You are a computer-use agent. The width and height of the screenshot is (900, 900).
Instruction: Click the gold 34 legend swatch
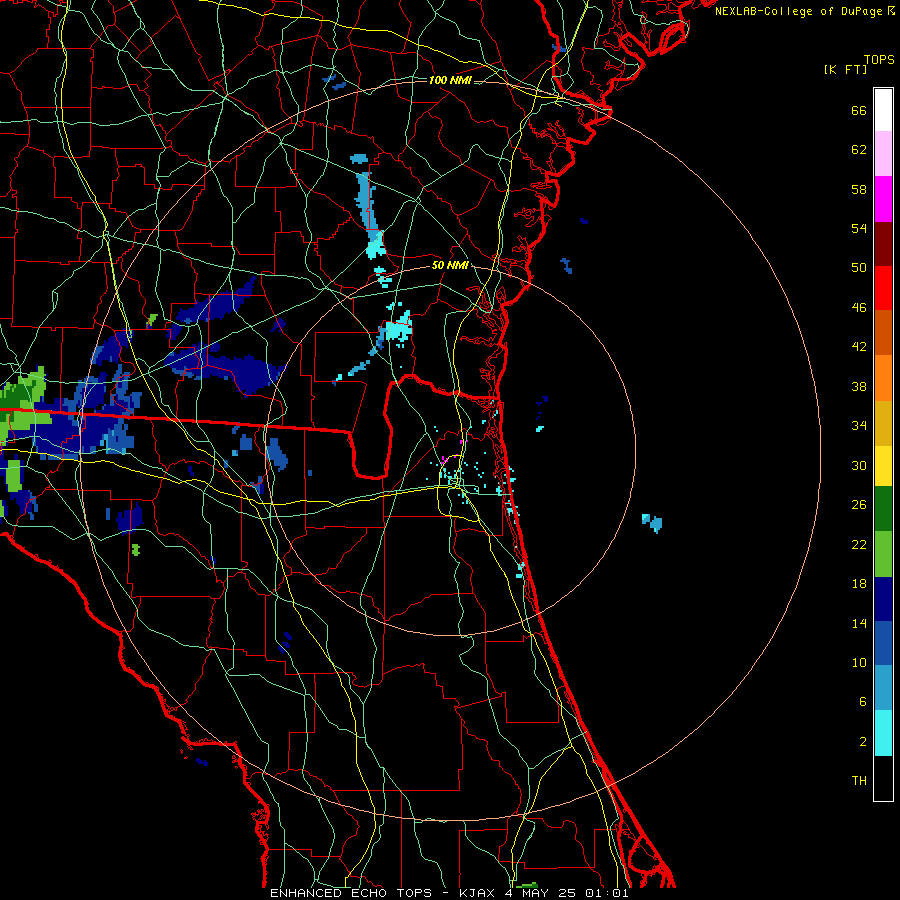tap(883, 423)
